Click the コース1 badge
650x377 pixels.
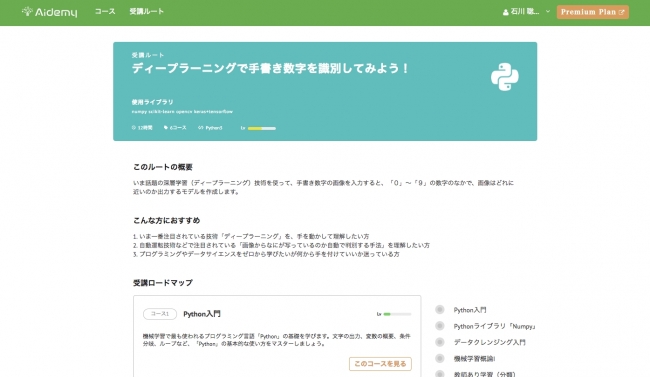click(x=160, y=314)
